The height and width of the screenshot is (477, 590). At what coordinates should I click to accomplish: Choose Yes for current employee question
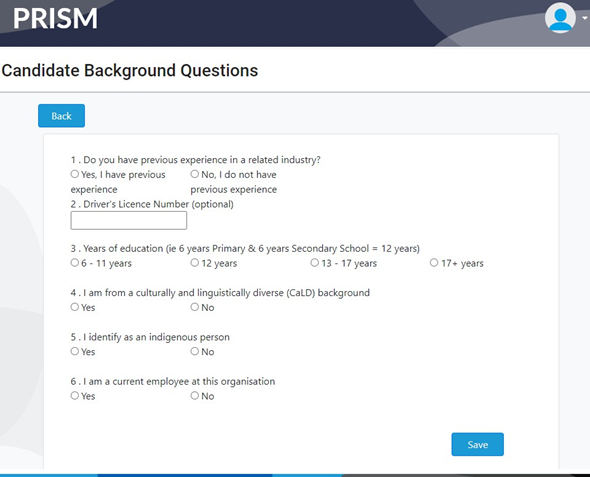click(x=75, y=396)
